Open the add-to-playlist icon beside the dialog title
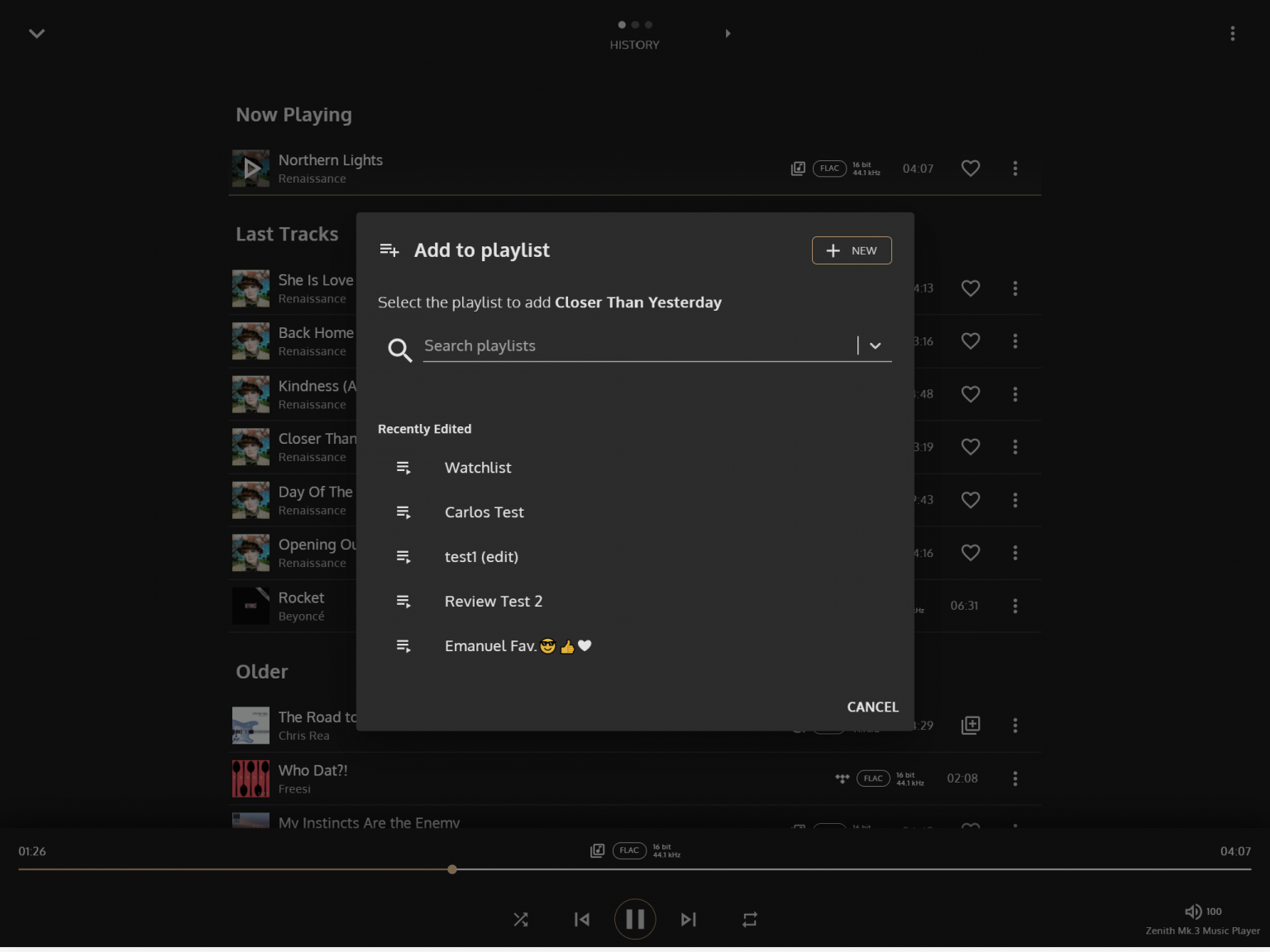 click(389, 250)
